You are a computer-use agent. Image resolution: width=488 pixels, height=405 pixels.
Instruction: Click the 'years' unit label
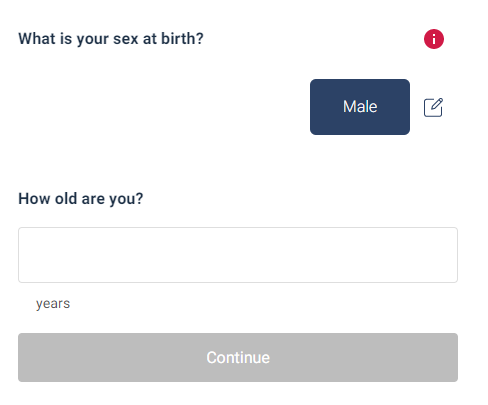coord(53,304)
